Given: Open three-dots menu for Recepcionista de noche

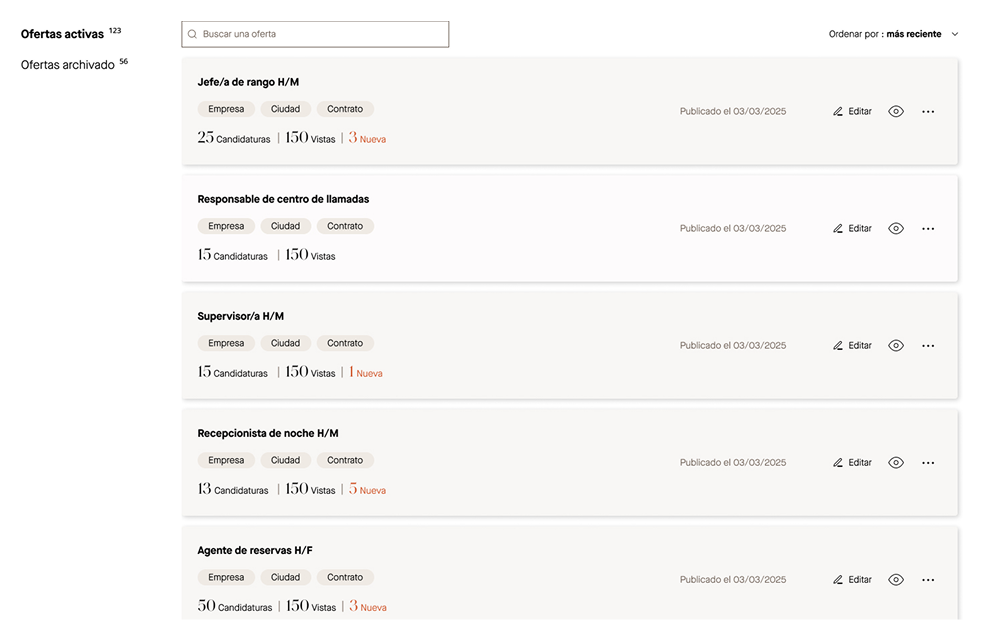Looking at the screenshot, I should 928,463.
